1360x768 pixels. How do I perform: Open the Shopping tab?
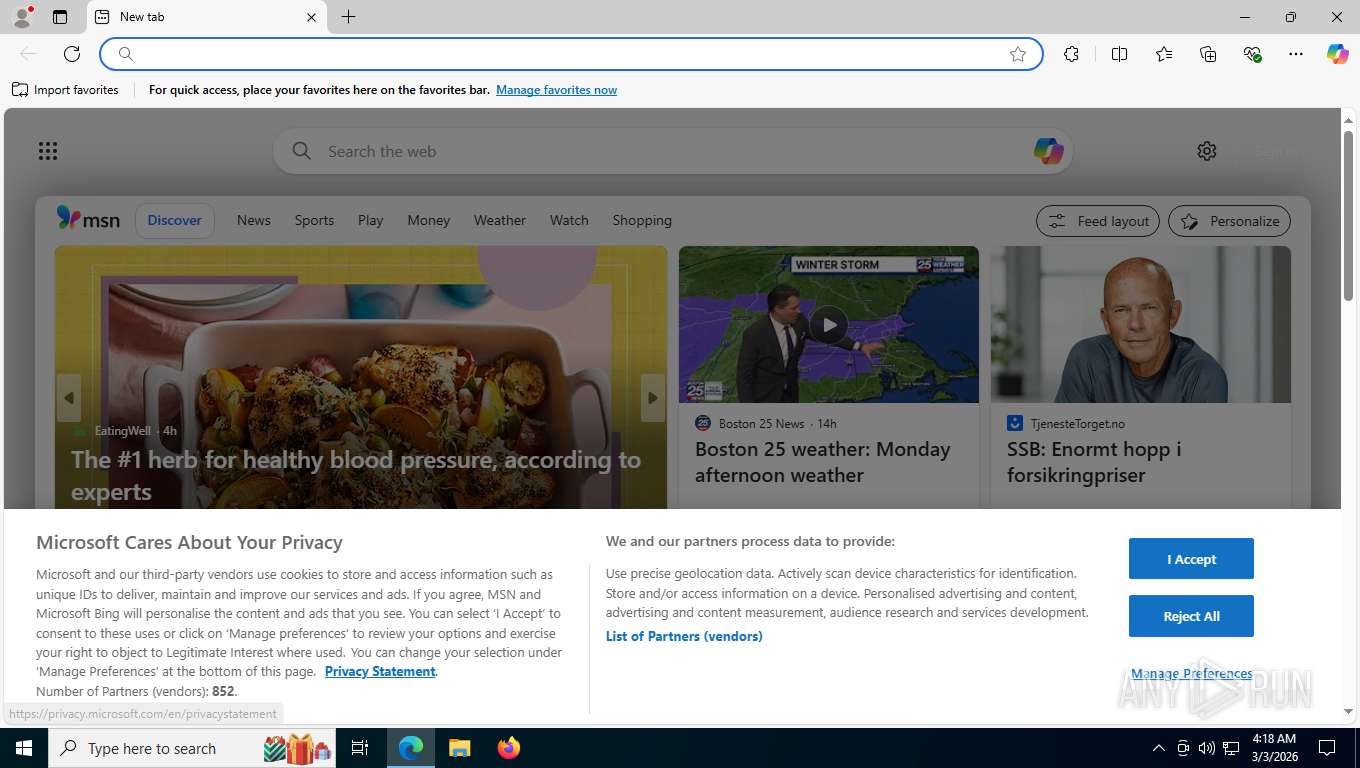tap(642, 220)
